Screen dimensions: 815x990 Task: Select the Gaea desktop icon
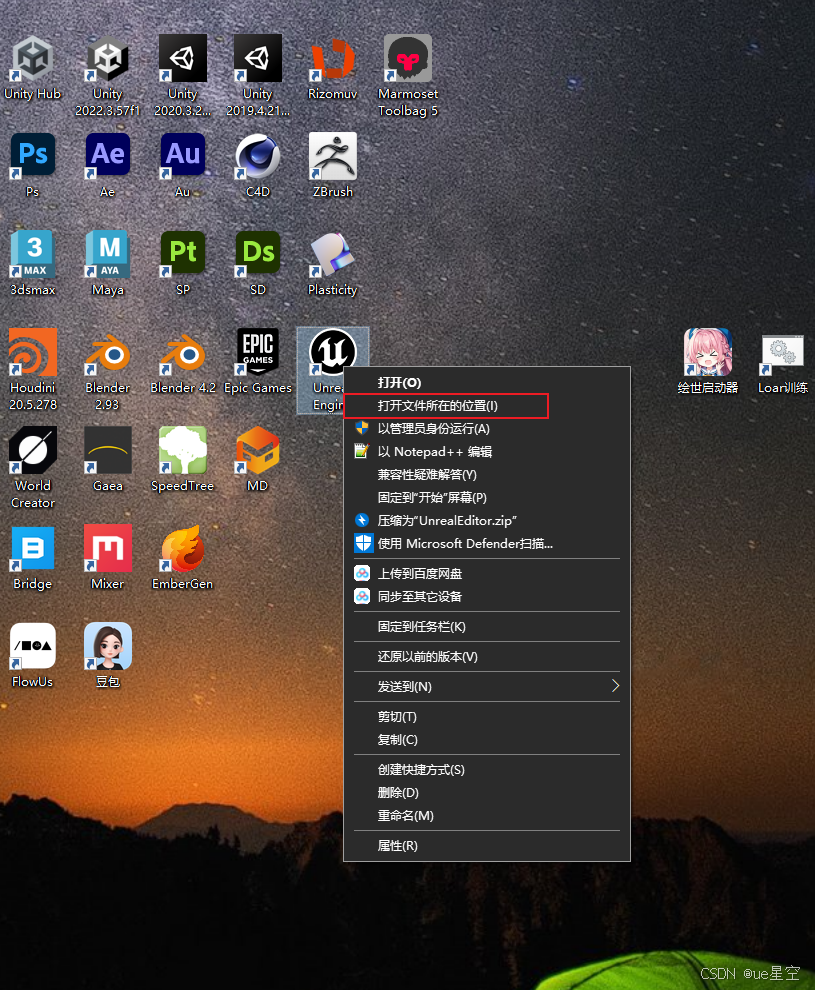(108, 460)
